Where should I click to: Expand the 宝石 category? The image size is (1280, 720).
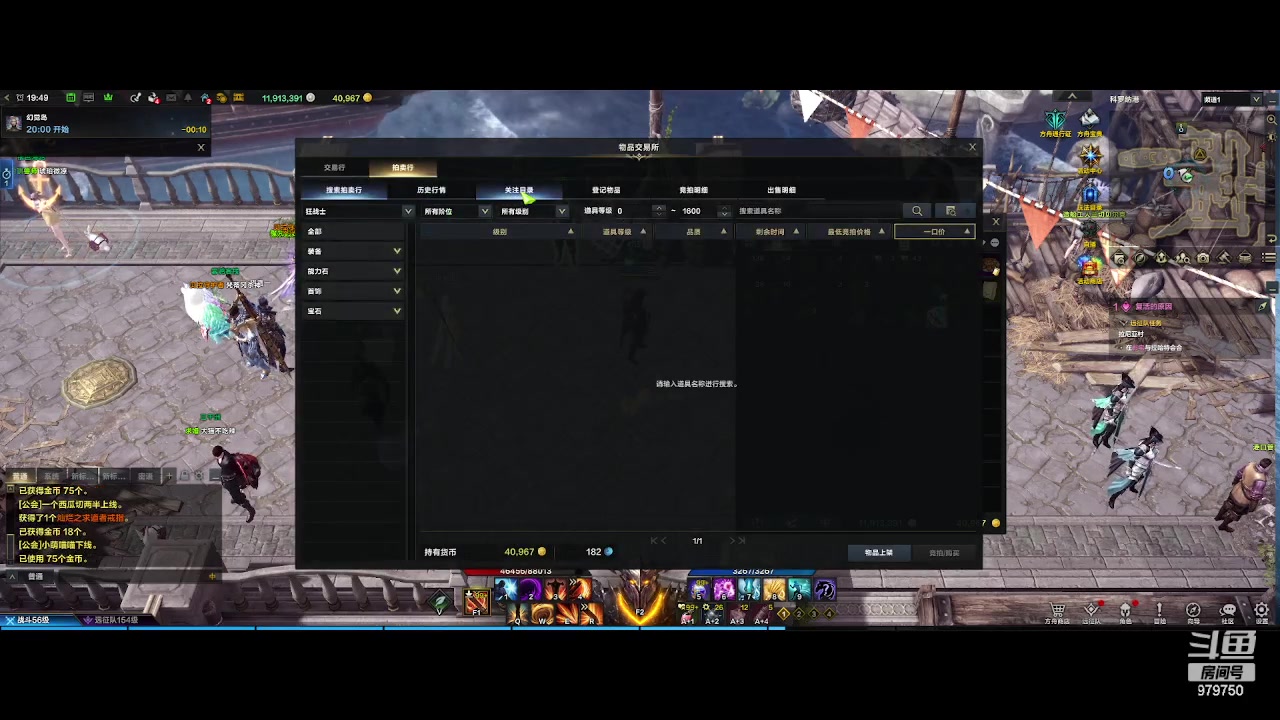pos(353,311)
